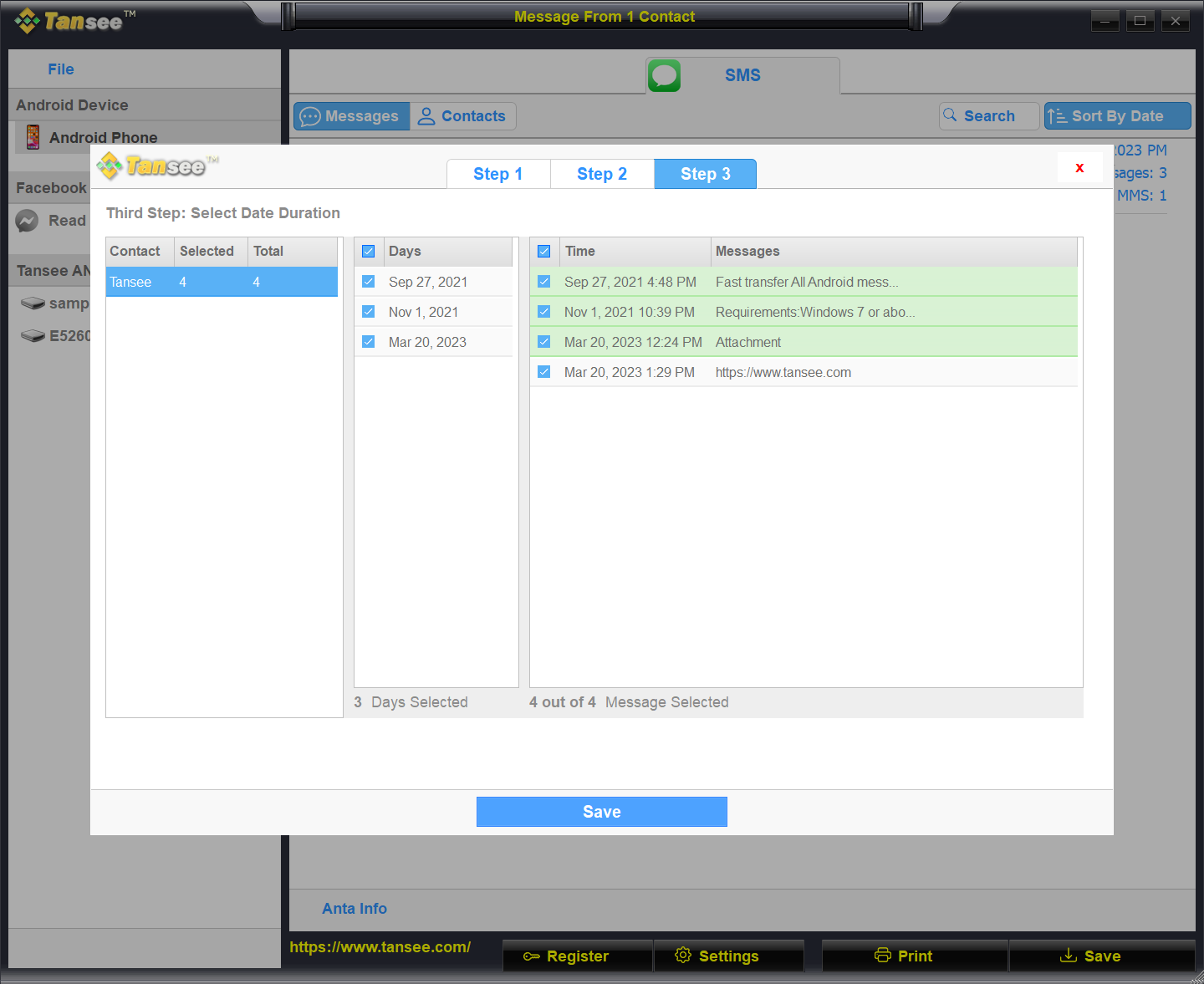Screen dimensions: 1204x984
Task: Uncheck the Mar 20, 2023 1:29 PM message
Action: click(543, 372)
